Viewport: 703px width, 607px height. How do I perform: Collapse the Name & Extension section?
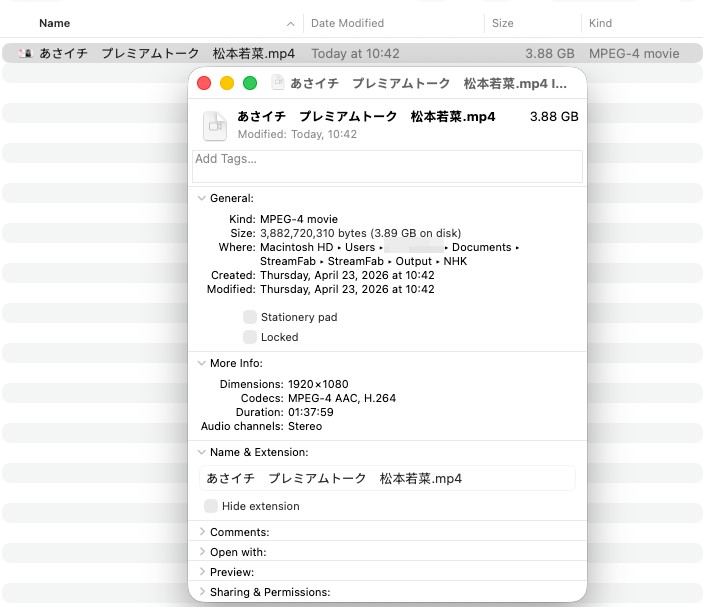(x=202, y=452)
